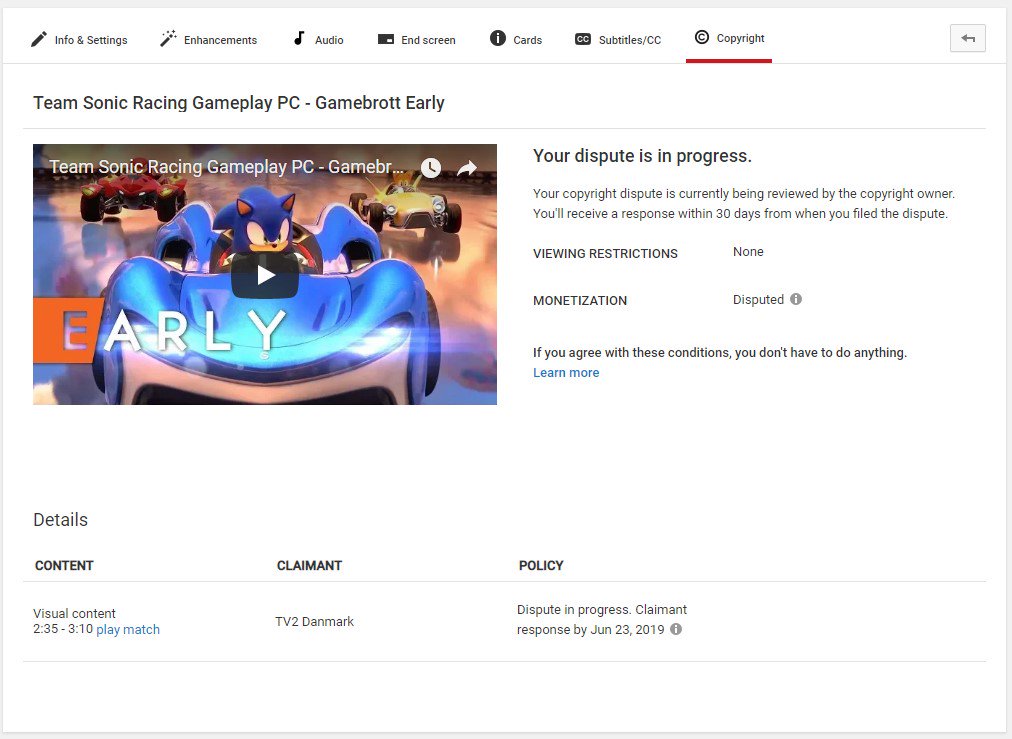Click the 'Your dispute is in progress.' heading
This screenshot has width=1012, height=739.
pyautogui.click(x=642, y=156)
